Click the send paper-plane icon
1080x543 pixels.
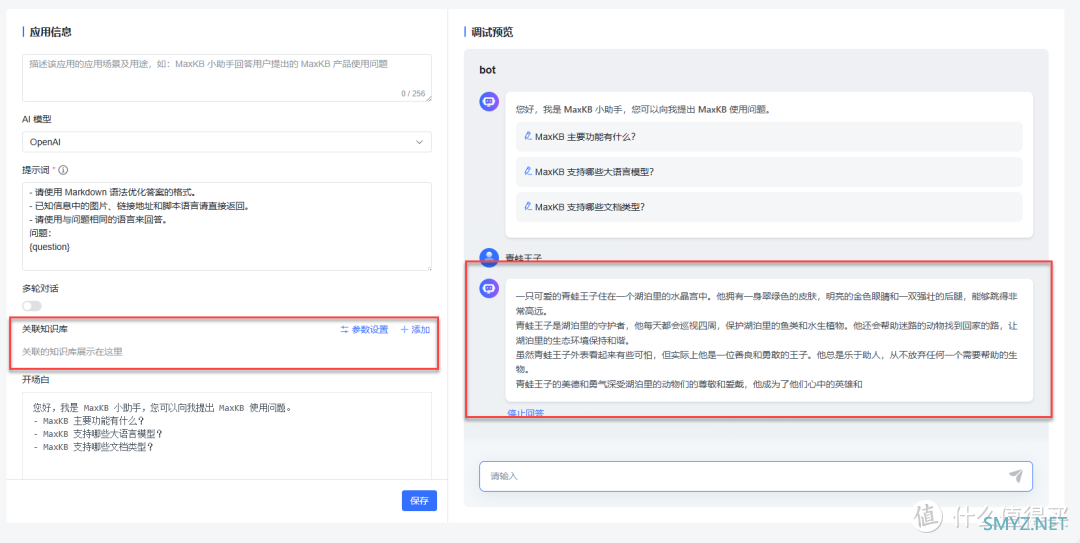tap(1015, 475)
